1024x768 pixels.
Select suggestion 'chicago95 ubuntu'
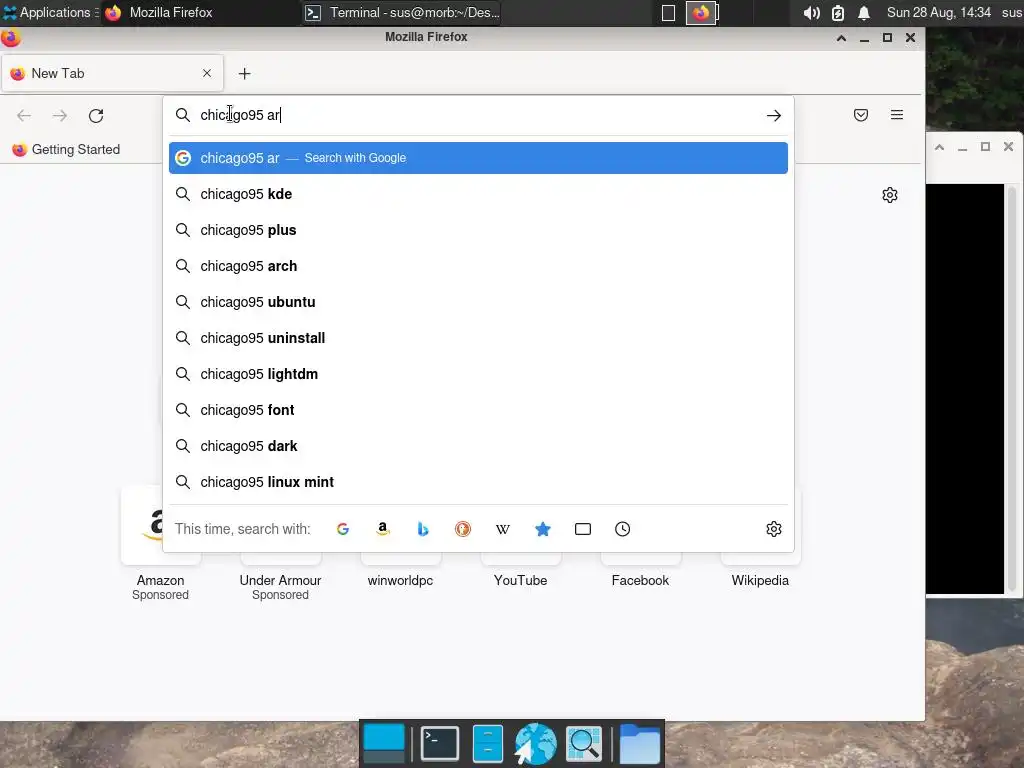tap(478, 302)
